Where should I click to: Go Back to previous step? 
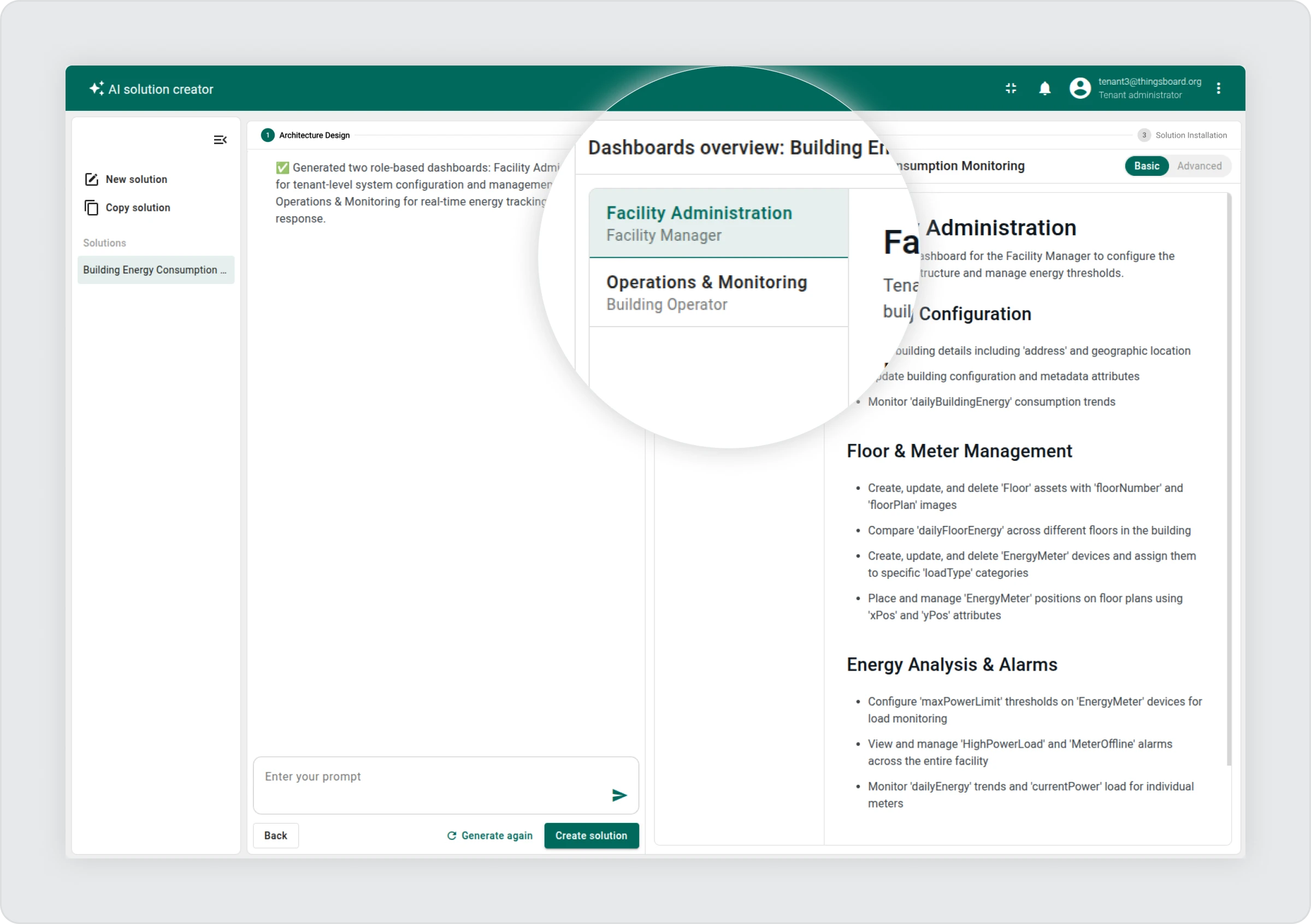(x=275, y=836)
